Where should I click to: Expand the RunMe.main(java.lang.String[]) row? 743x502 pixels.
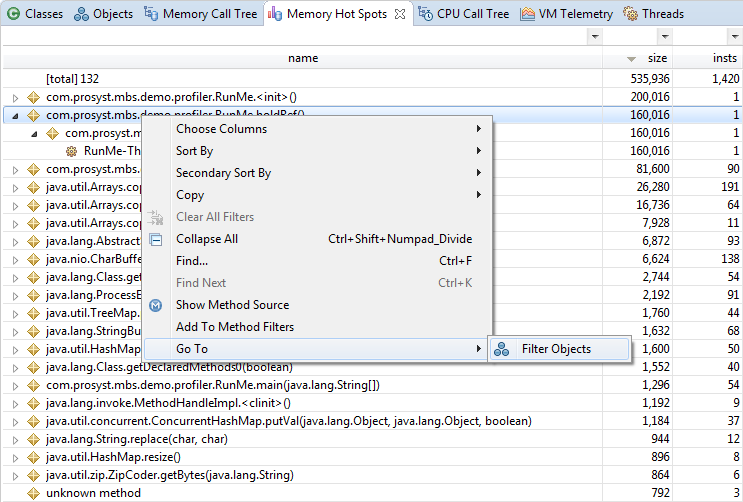pyautogui.click(x=15, y=385)
